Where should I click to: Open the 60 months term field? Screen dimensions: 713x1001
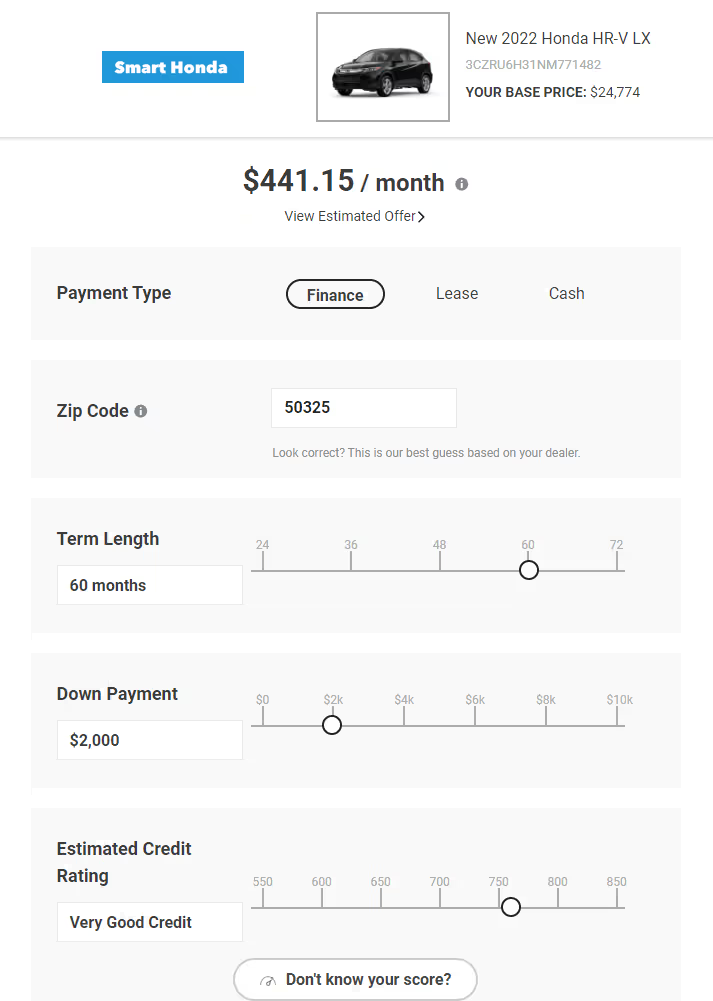point(150,585)
